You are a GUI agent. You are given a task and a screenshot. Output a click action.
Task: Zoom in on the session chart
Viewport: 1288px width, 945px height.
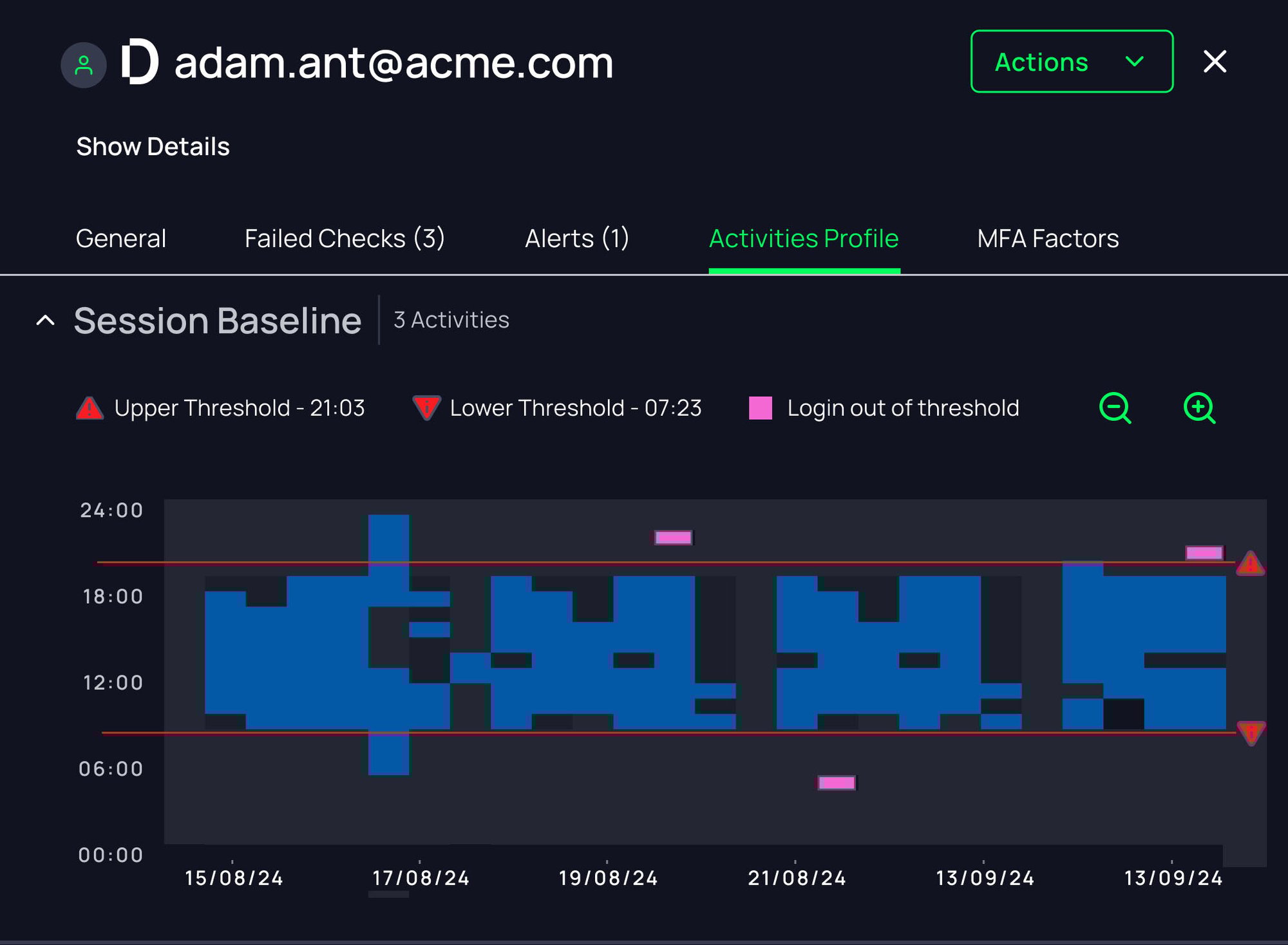click(1199, 408)
